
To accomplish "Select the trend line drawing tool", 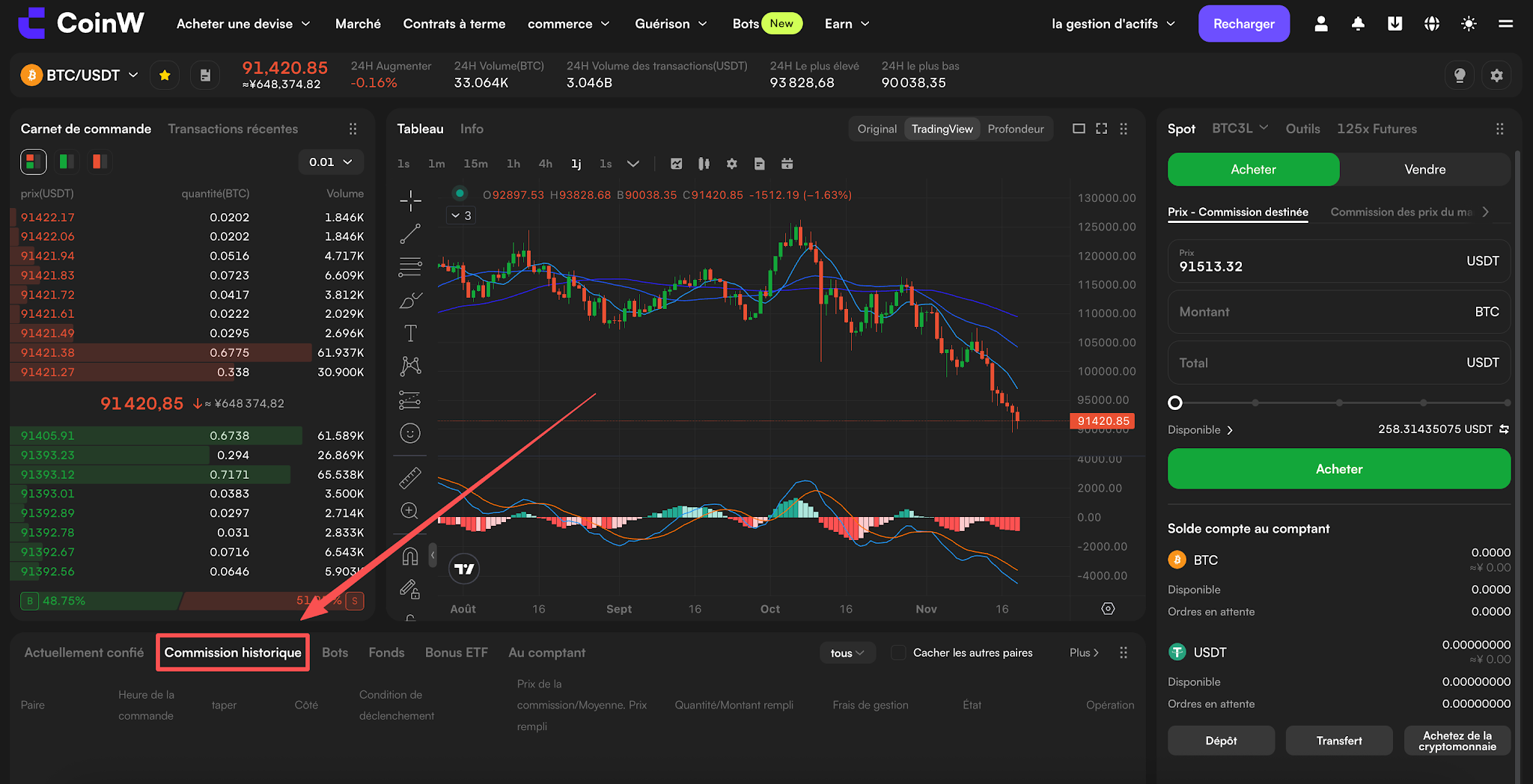I will pos(410,234).
